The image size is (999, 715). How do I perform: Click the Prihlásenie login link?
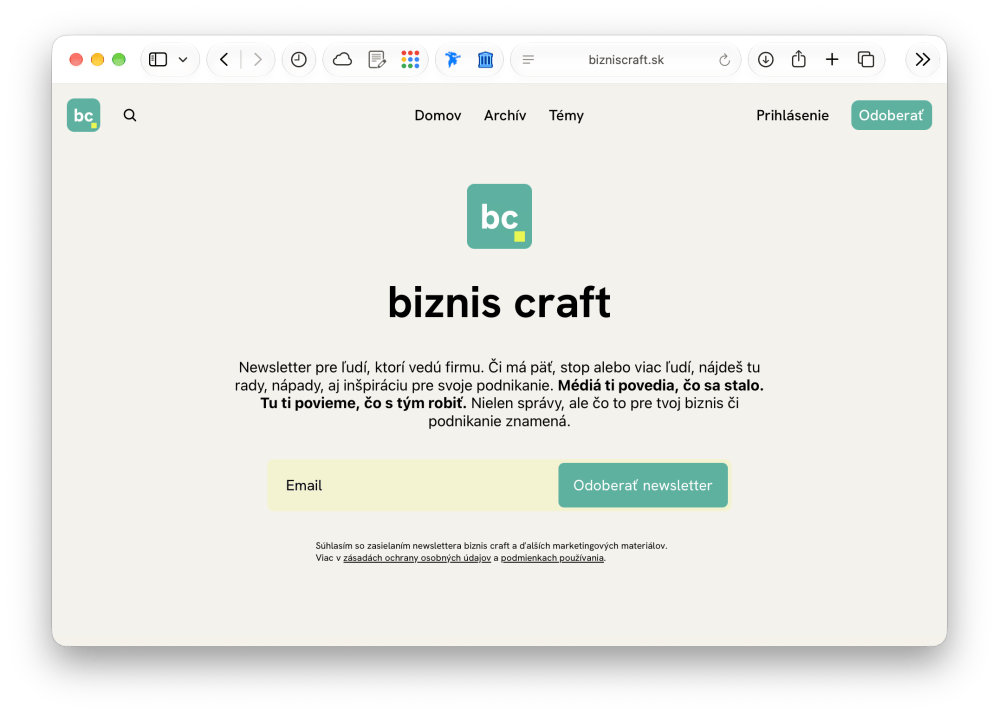pyautogui.click(x=793, y=115)
